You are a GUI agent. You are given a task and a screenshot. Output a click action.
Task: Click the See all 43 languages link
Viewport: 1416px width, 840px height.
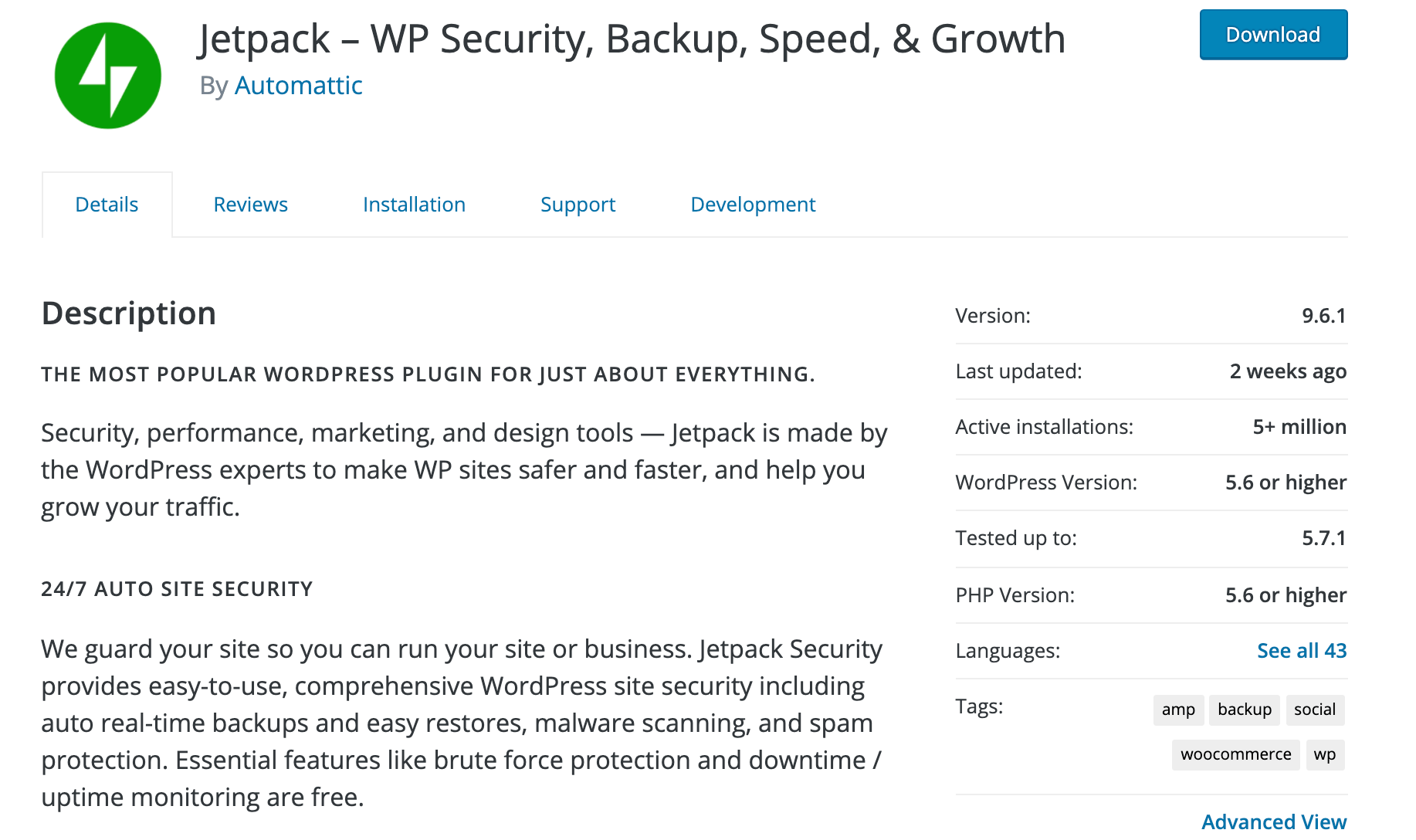(x=1301, y=651)
